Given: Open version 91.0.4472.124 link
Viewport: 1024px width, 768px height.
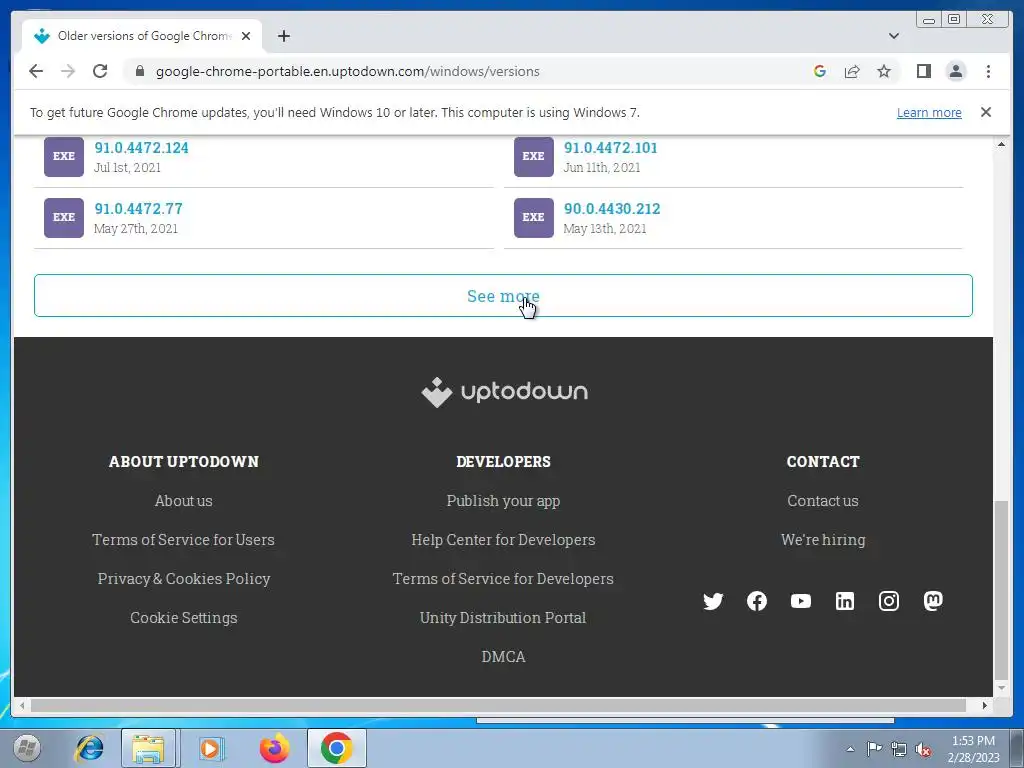Looking at the screenshot, I should (x=142, y=148).
